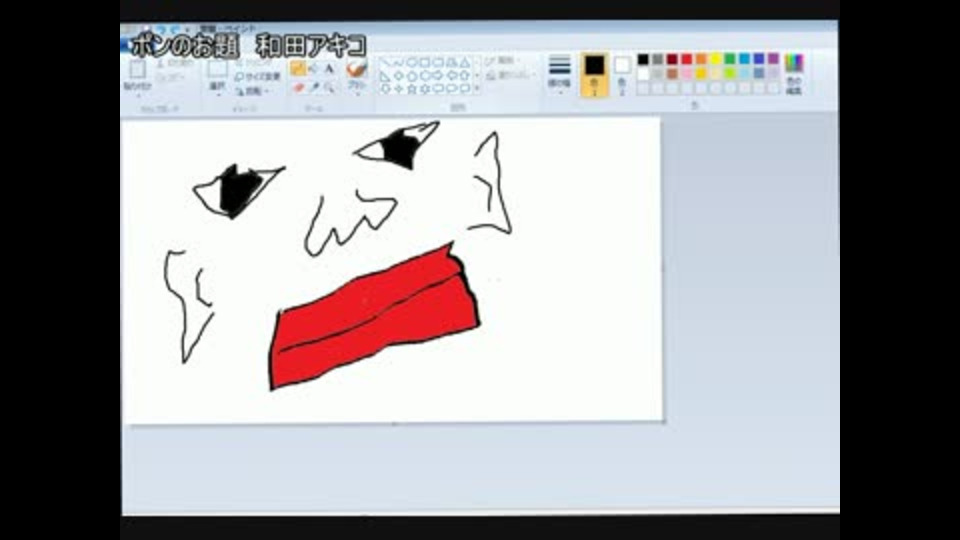Choose the Right arrow shape

(x=438, y=76)
